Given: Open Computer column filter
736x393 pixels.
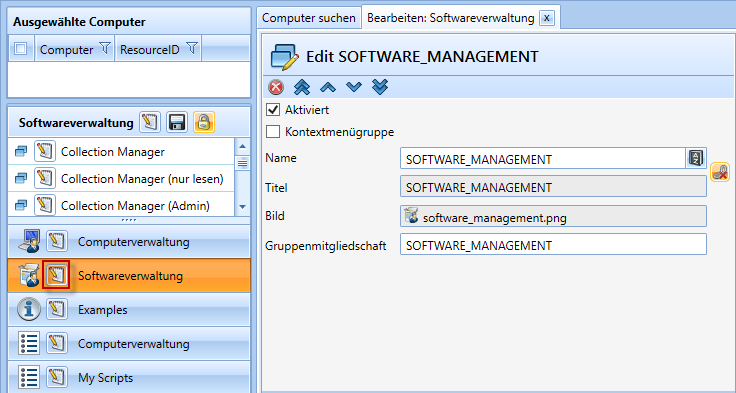Looking at the screenshot, I should point(106,47).
